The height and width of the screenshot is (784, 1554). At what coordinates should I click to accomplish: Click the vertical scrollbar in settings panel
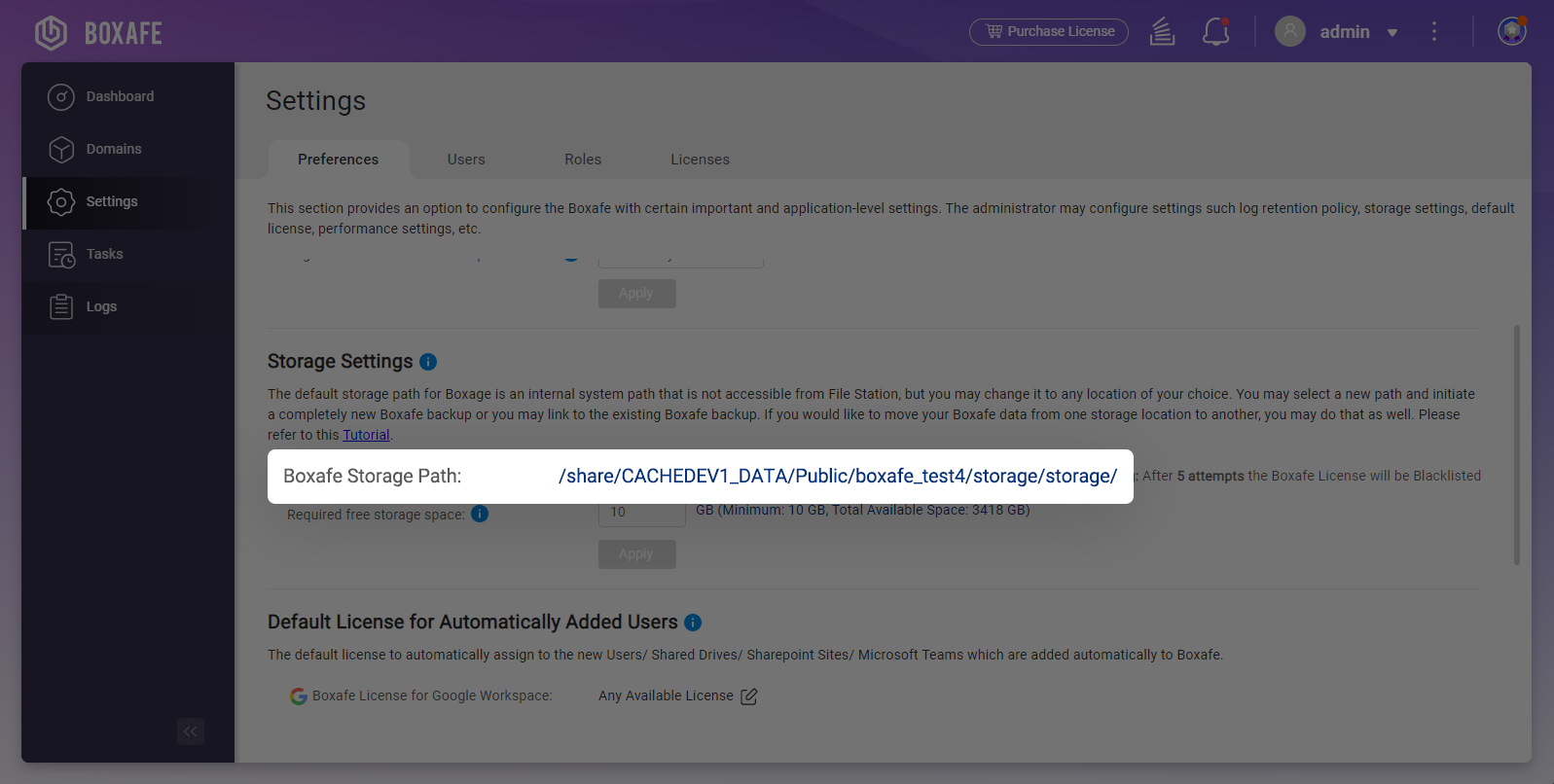click(x=1516, y=445)
